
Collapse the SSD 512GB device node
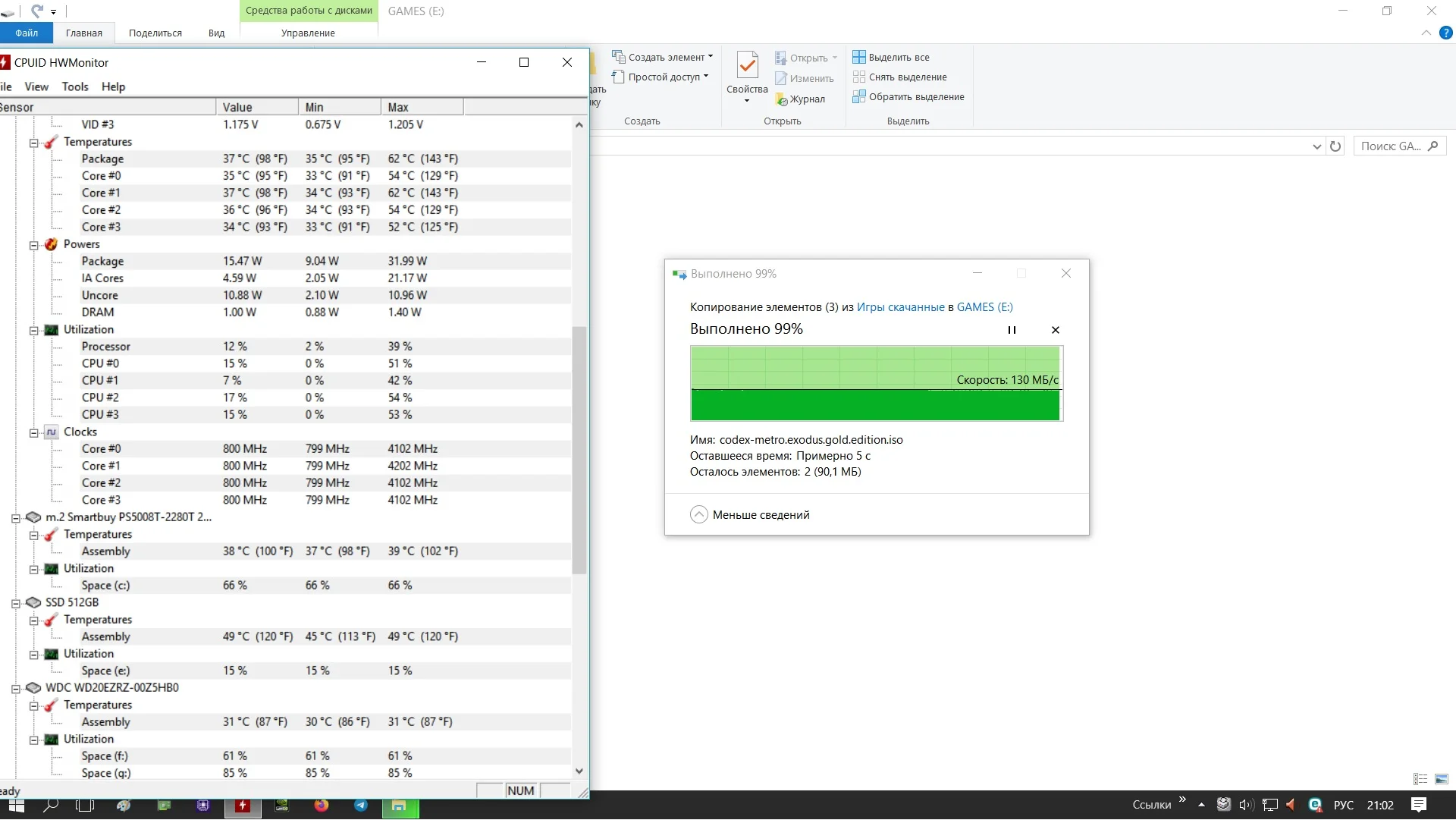coord(15,603)
